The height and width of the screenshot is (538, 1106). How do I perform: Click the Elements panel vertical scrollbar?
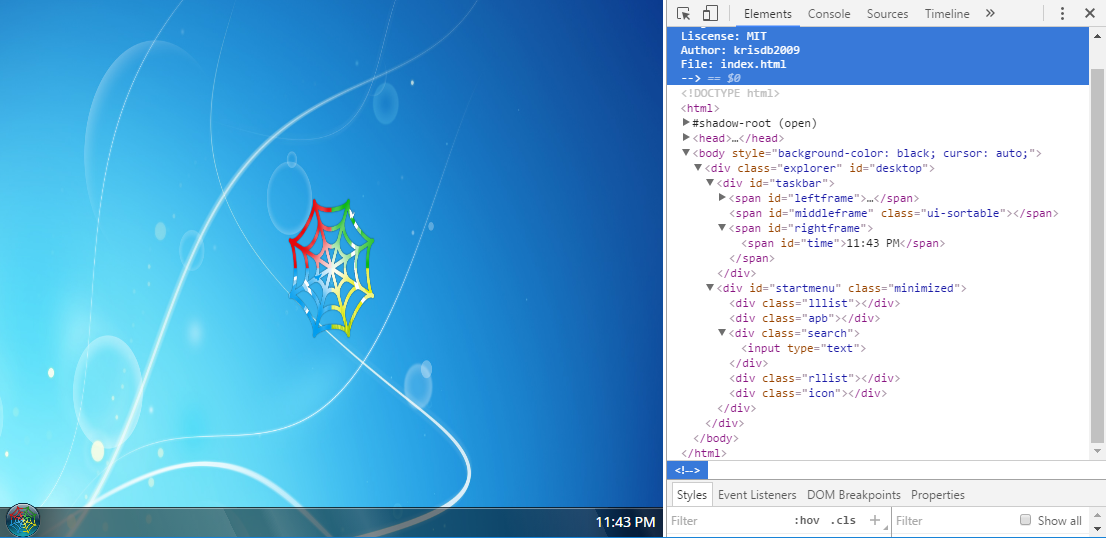pyautogui.click(x=1097, y=254)
